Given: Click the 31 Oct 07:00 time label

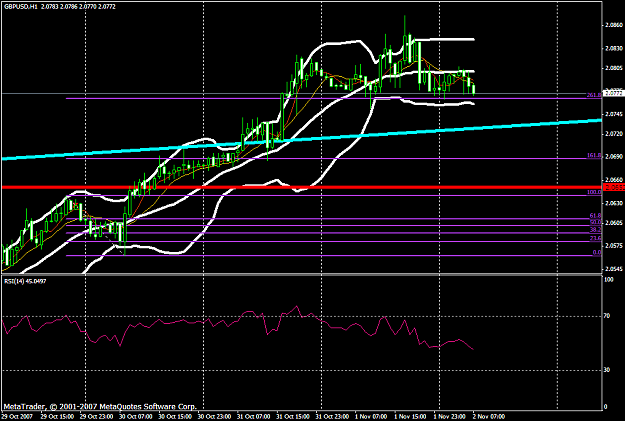Looking at the screenshot, I should click(x=254, y=417).
